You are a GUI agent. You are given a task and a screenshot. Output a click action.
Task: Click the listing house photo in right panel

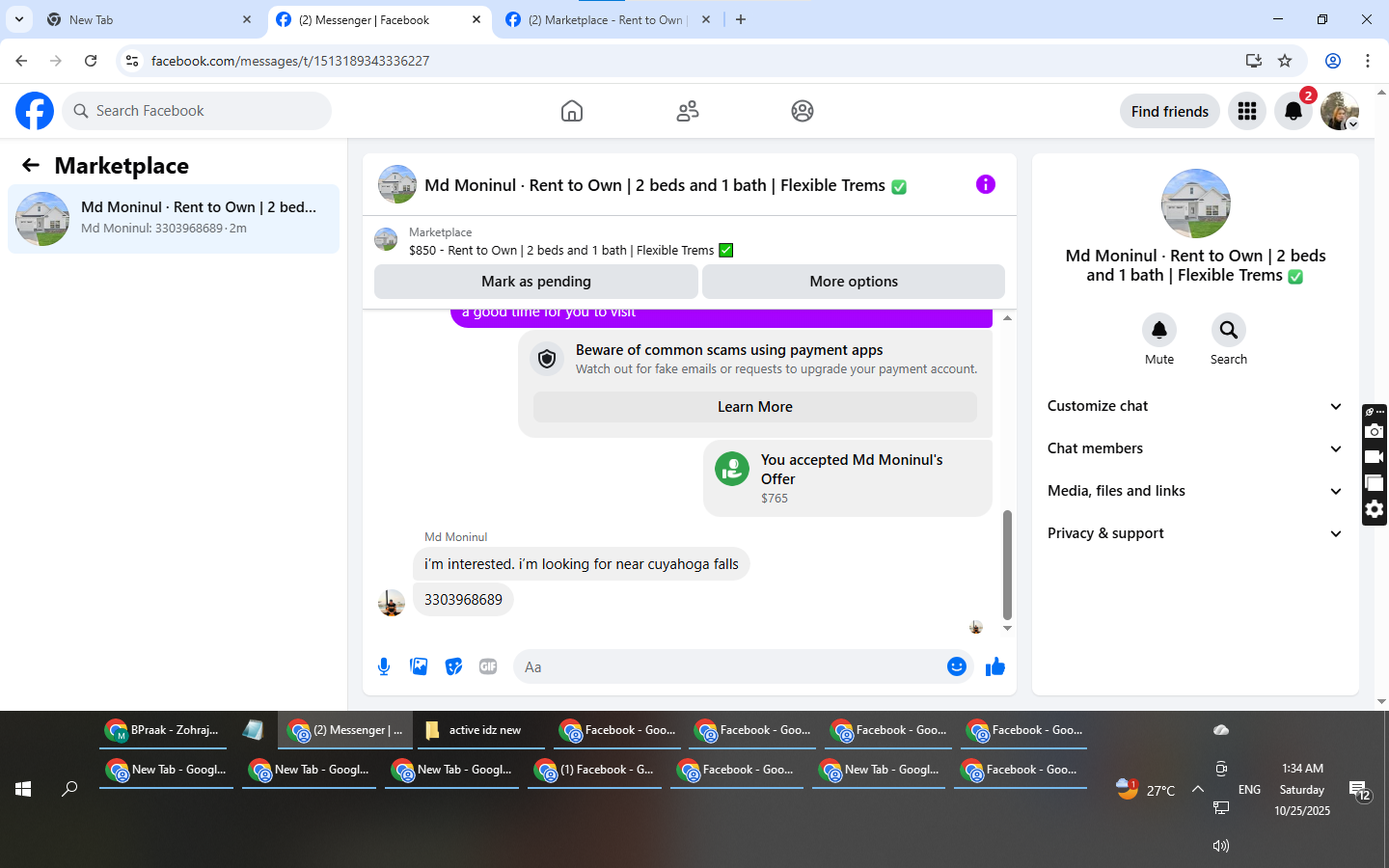1196,203
